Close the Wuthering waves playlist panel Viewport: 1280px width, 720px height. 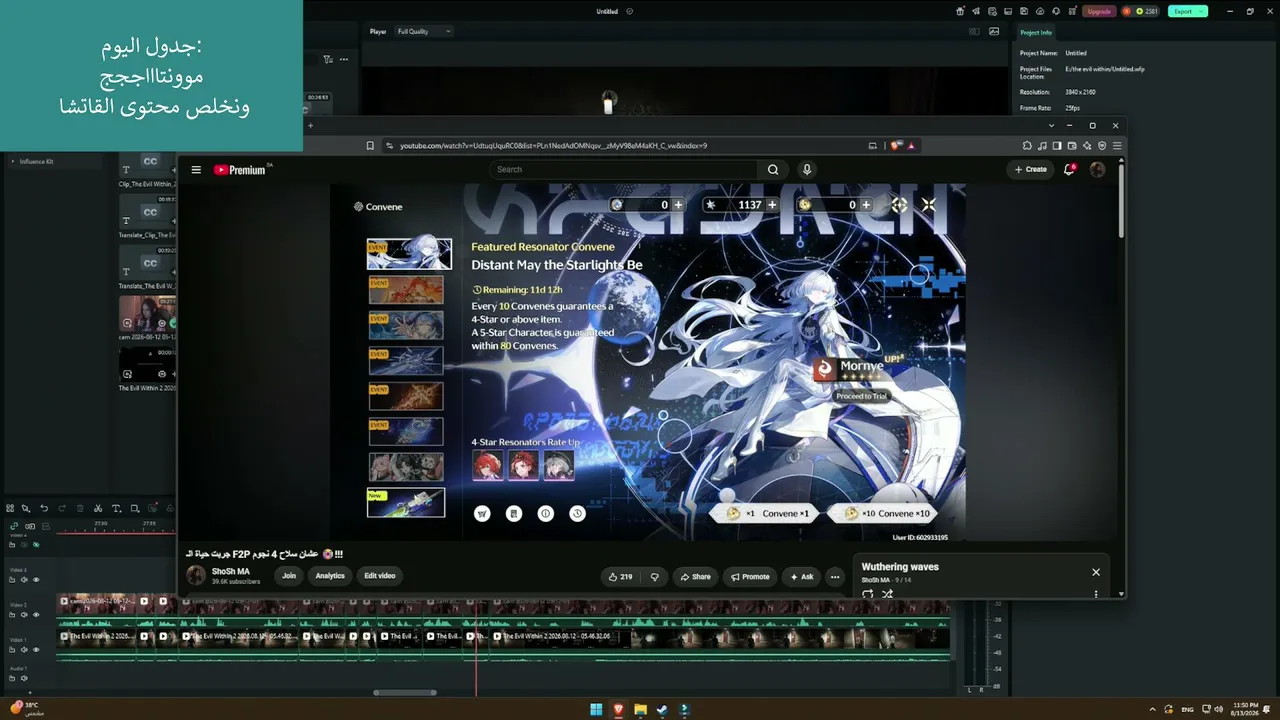[x=1096, y=572]
